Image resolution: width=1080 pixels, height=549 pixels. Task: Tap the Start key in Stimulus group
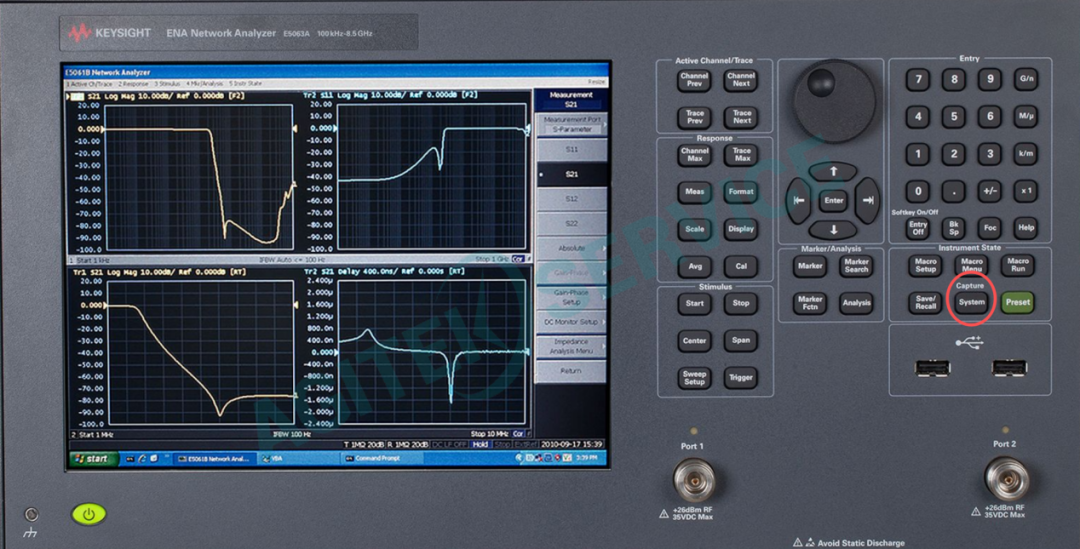(x=694, y=303)
